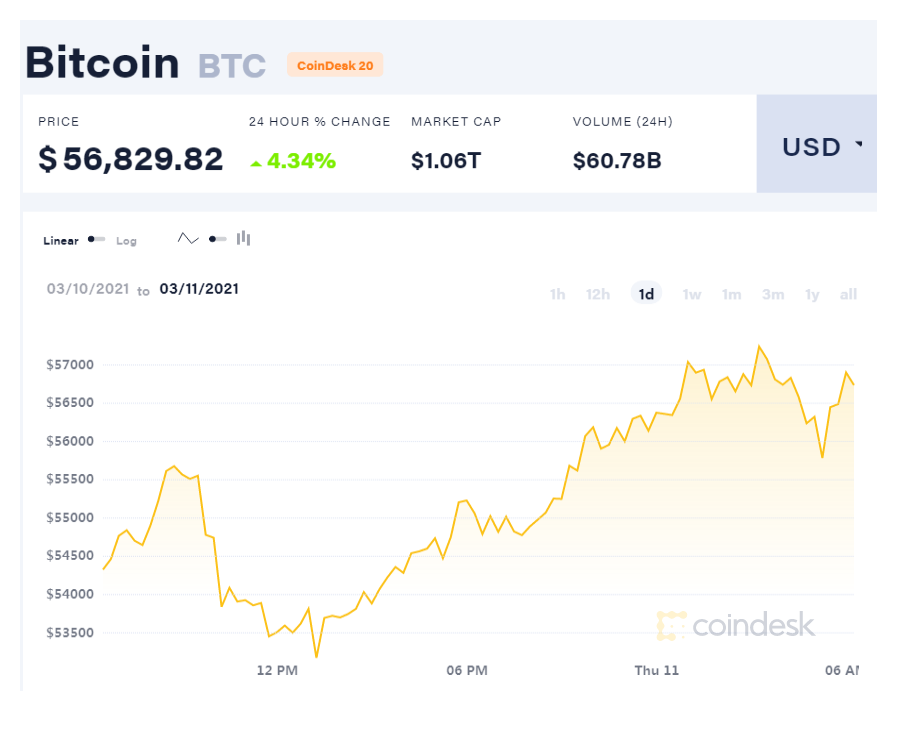Open the USD currency dropdown

tap(816, 144)
